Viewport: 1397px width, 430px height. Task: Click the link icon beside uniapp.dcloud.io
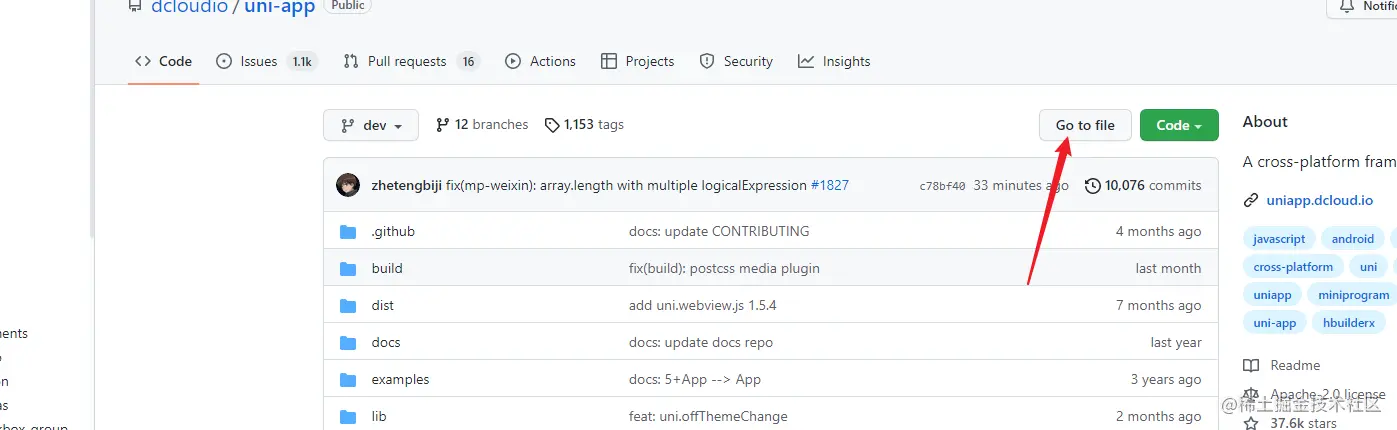[x=1250, y=200]
